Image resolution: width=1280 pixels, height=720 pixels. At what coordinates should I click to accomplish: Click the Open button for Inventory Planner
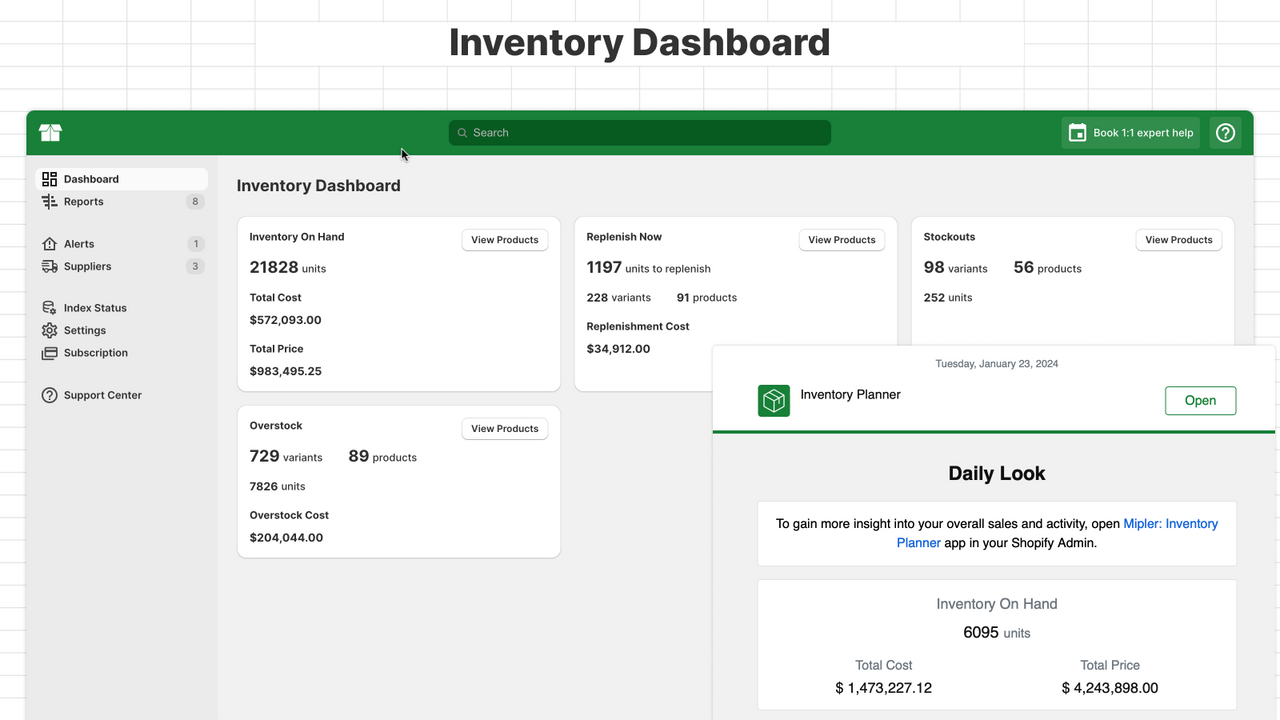(x=1200, y=401)
